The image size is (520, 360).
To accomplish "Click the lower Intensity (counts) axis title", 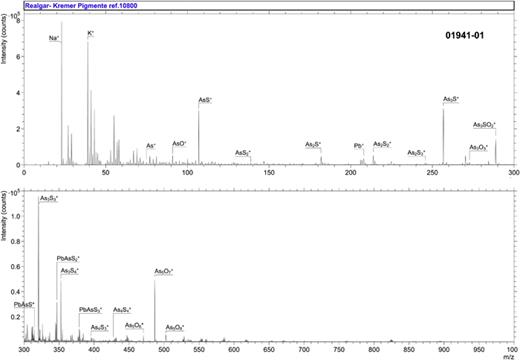I will click(4, 216).
